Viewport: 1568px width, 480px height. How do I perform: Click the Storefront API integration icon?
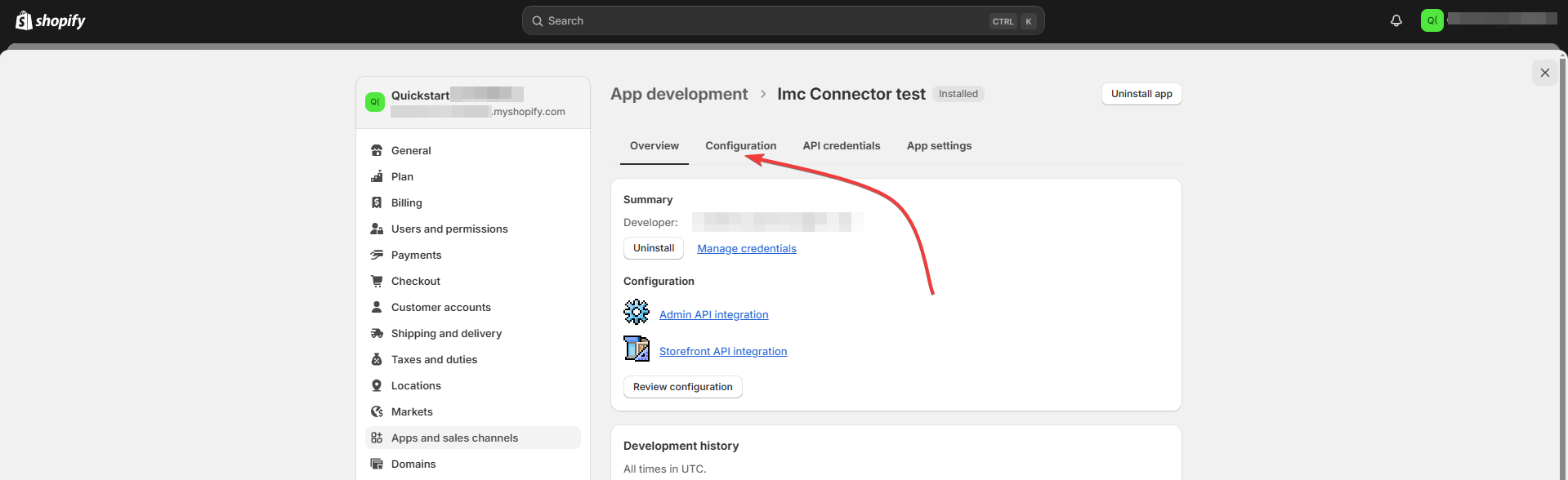637,349
